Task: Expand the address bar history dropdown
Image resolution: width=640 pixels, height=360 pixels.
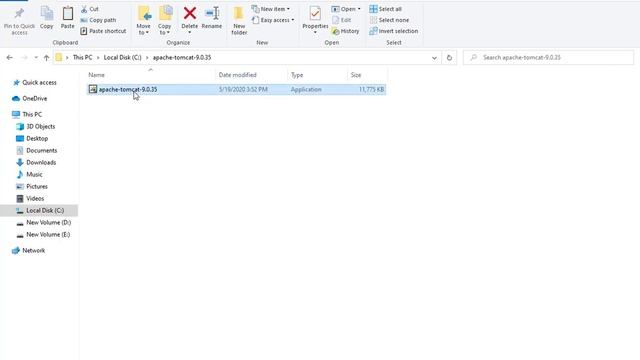Action: (x=434, y=58)
